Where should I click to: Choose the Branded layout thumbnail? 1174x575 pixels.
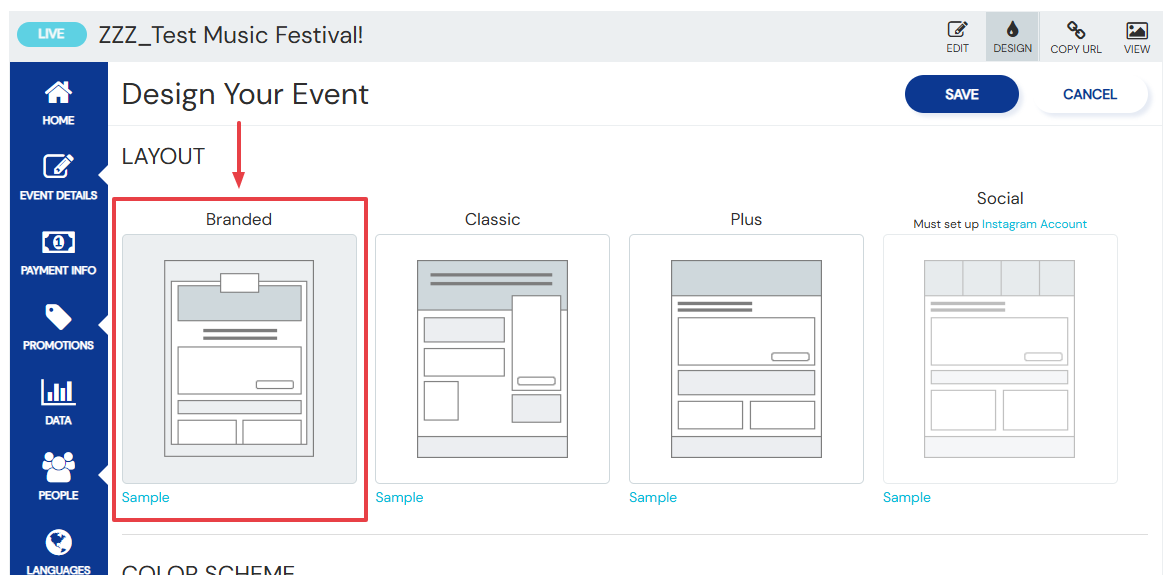click(x=240, y=359)
